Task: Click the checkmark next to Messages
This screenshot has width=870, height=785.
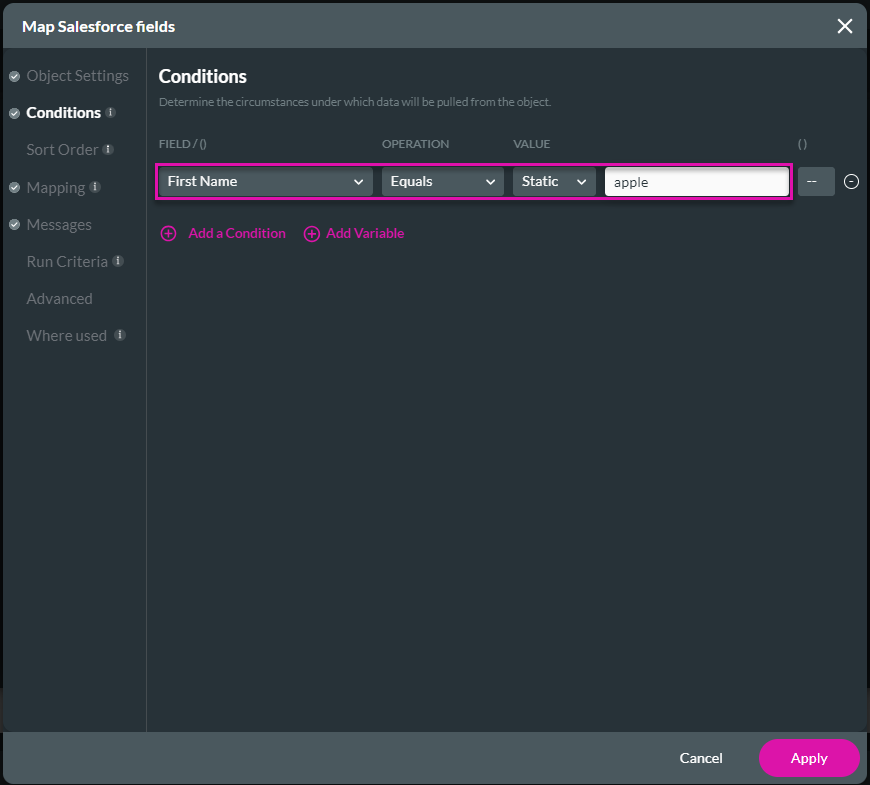Action: 13,224
